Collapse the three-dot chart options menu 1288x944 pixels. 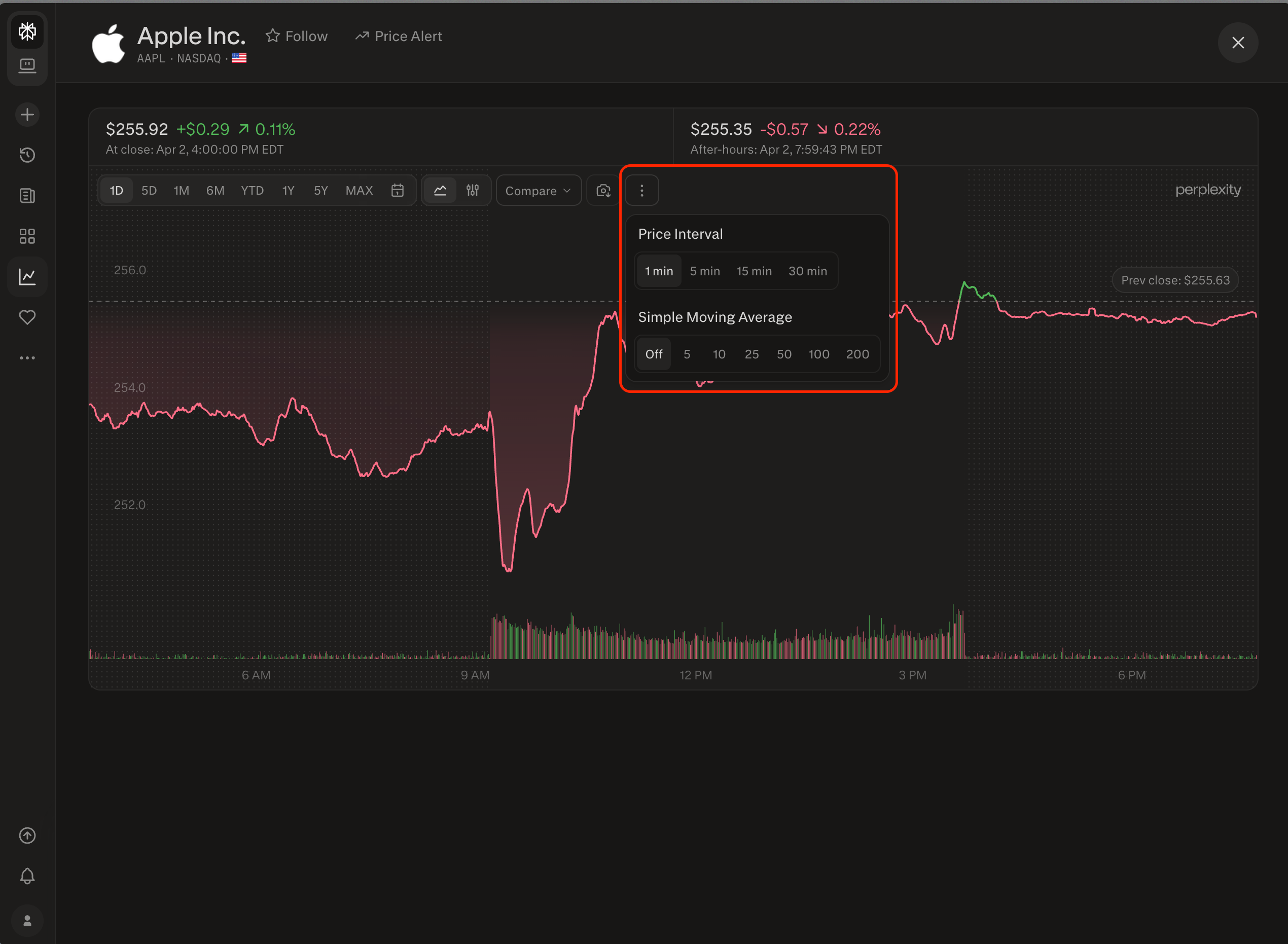pyautogui.click(x=641, y=190)
